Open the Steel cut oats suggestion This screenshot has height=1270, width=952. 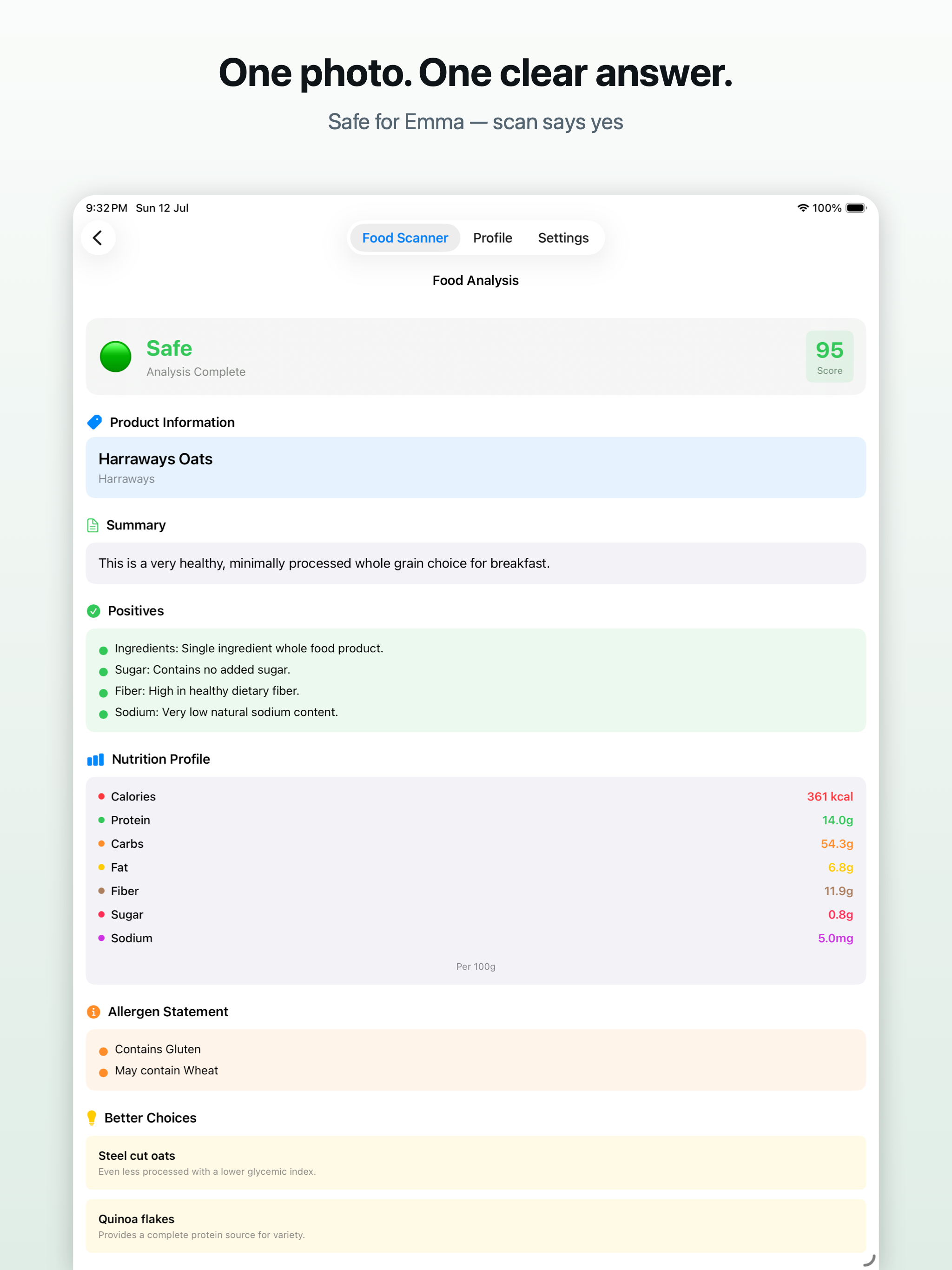click(x=476, y=1163)
